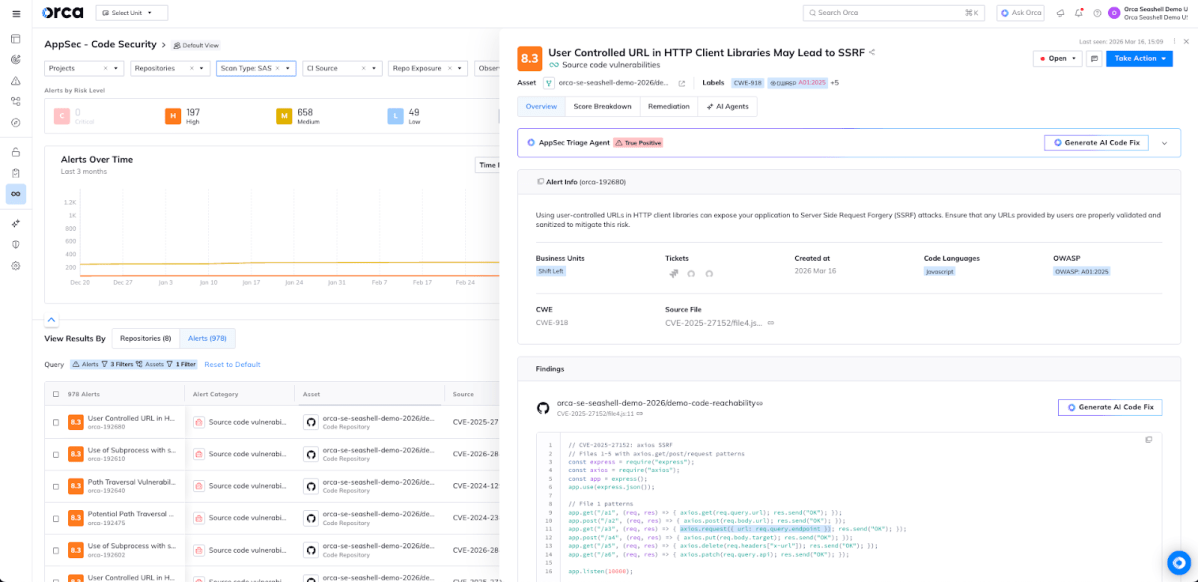Check the User Controlled URL alert row checkbox

pyautogui.click(x=57, y=422)
